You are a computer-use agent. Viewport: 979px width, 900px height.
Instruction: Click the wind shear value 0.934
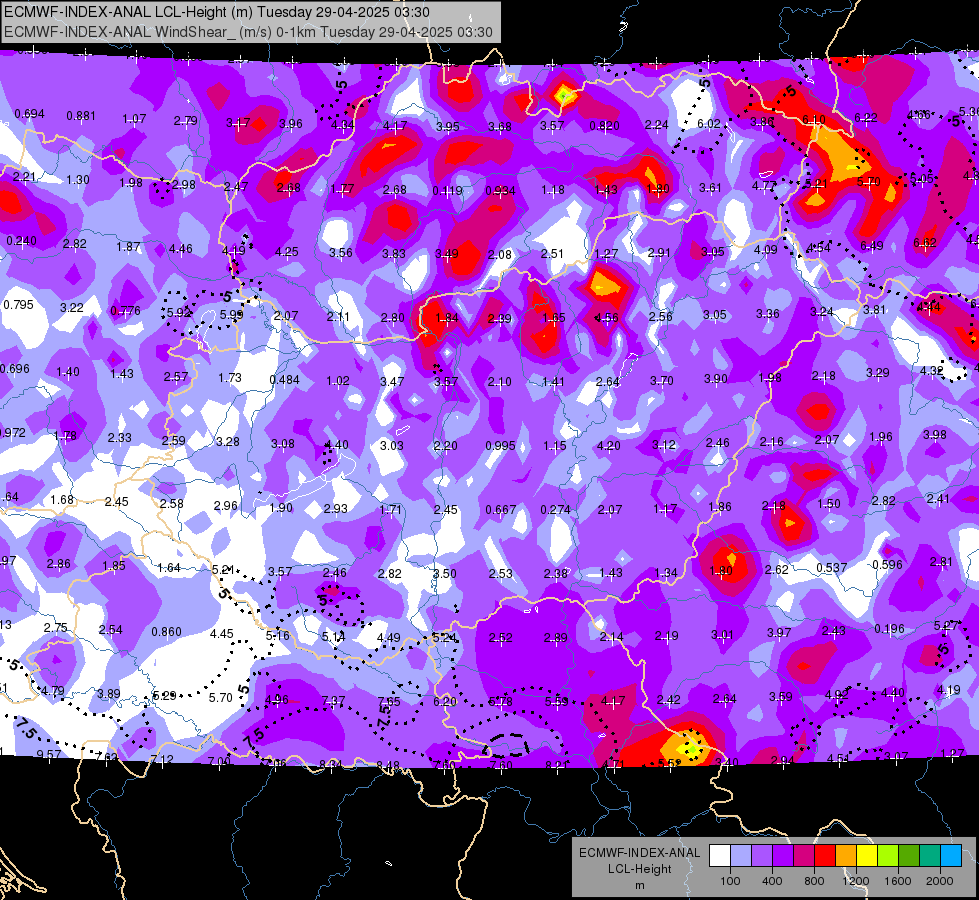coord(500,190)
